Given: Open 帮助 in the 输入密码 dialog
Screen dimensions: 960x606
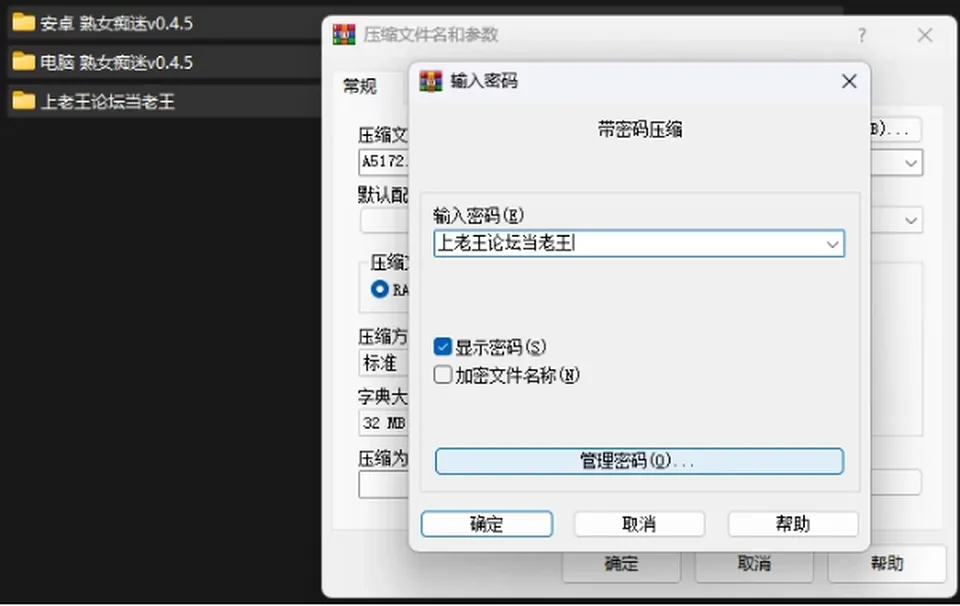Looking at the screenshot, I should [793, 524].
